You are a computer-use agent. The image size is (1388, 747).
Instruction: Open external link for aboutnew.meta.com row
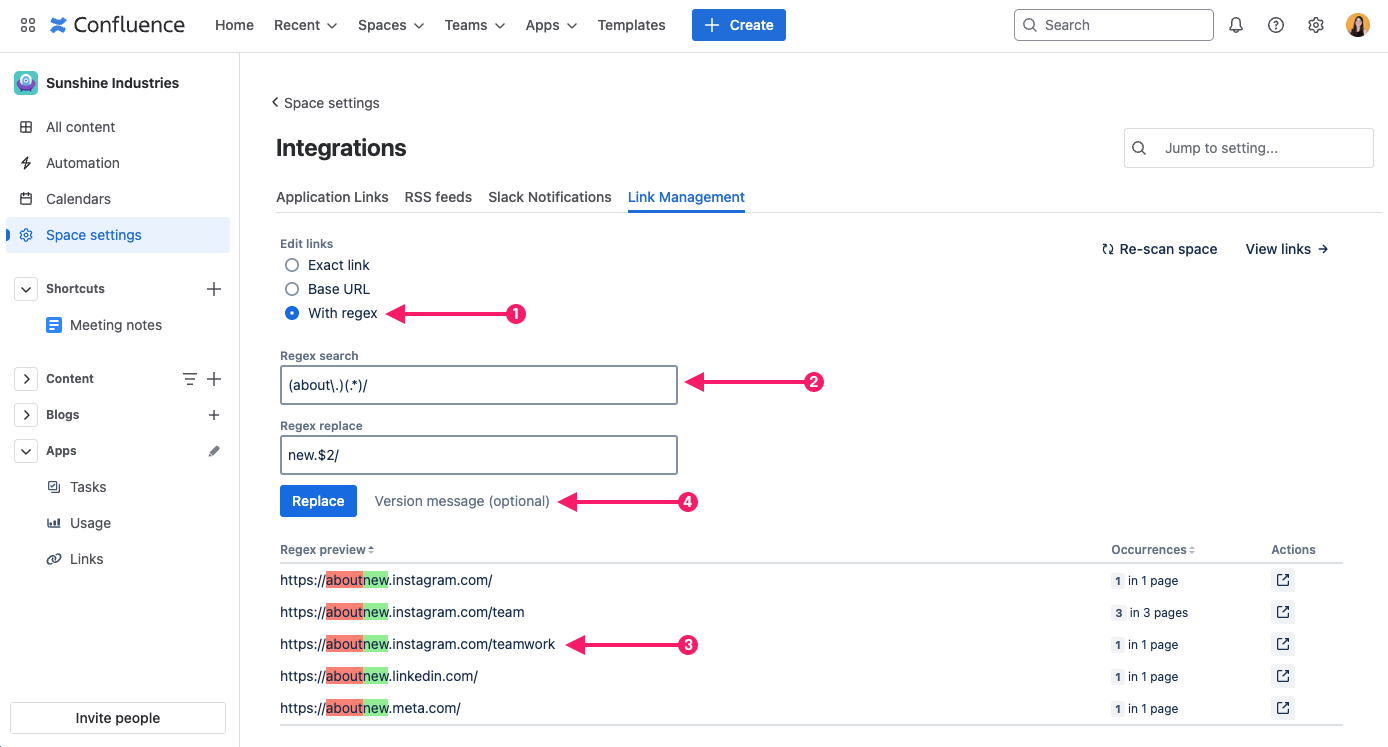pos(1282,707)
